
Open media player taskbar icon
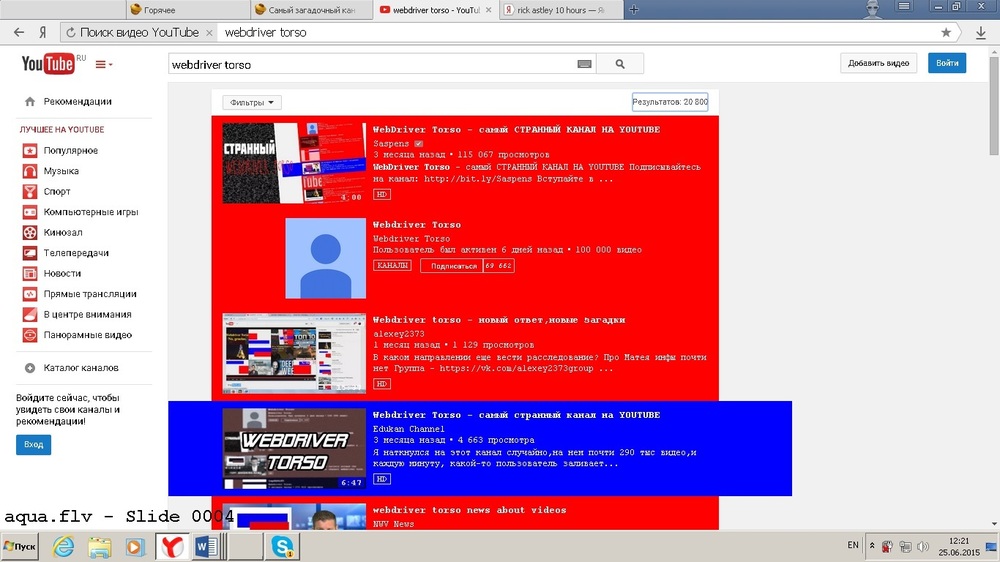coord(135,547)
